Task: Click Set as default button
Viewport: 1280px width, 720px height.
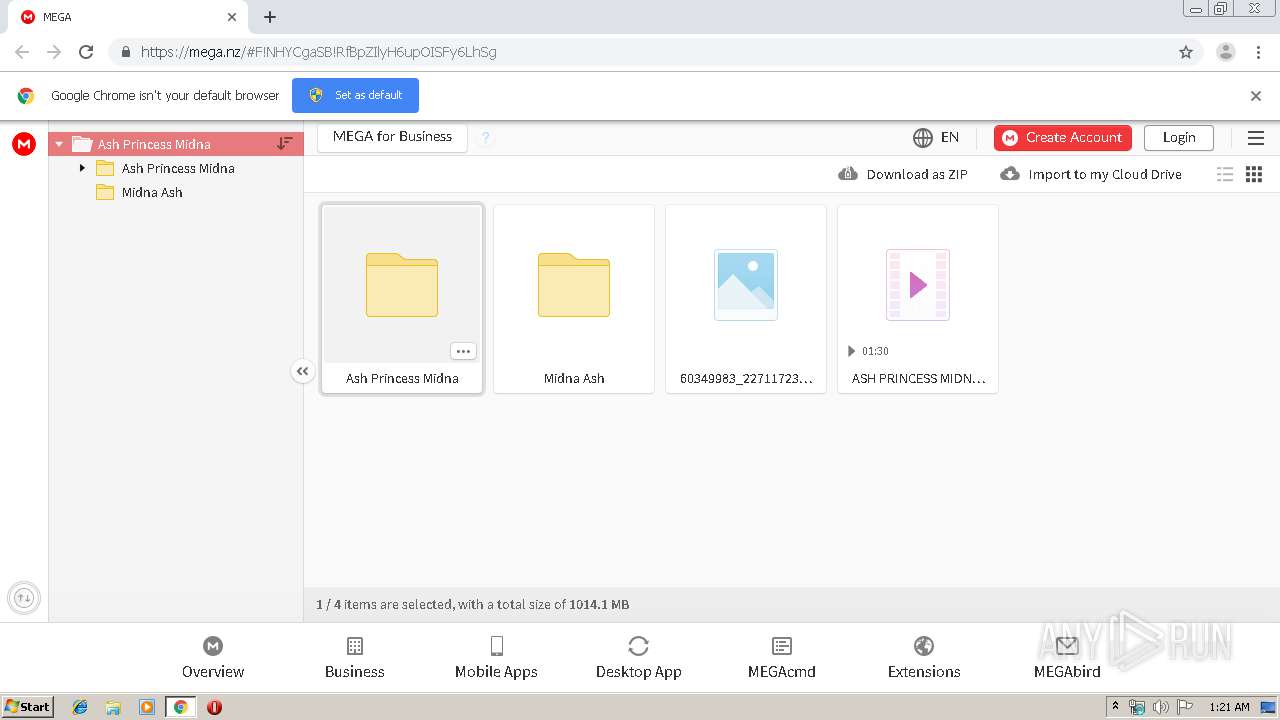Action: [x=355, y=95]
